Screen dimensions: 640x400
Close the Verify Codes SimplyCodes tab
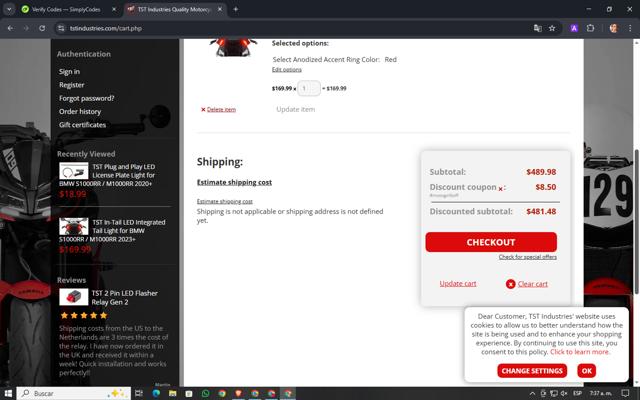pos(114,9)
